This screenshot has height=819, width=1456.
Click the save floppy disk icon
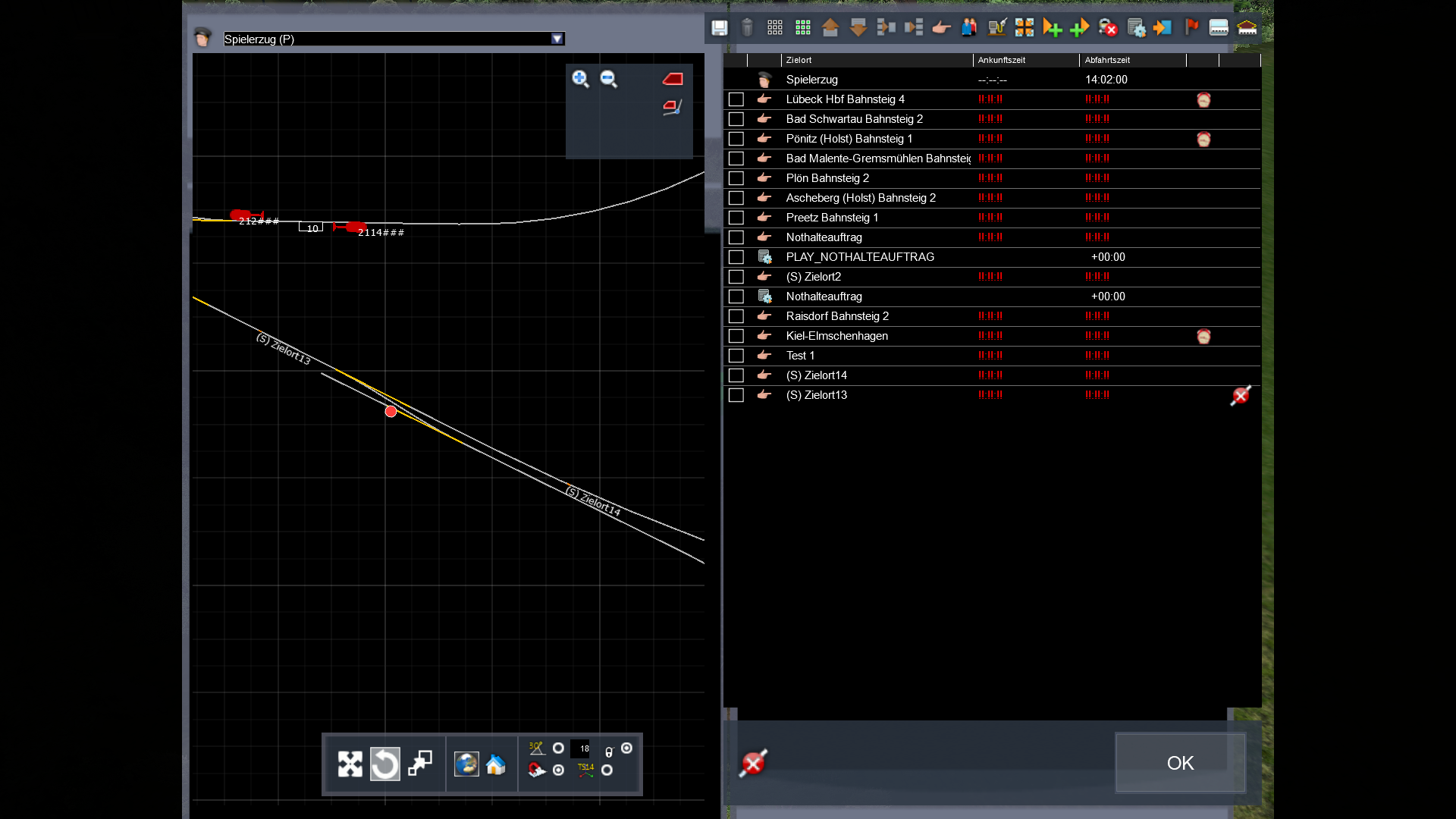(x=719, y=28)
